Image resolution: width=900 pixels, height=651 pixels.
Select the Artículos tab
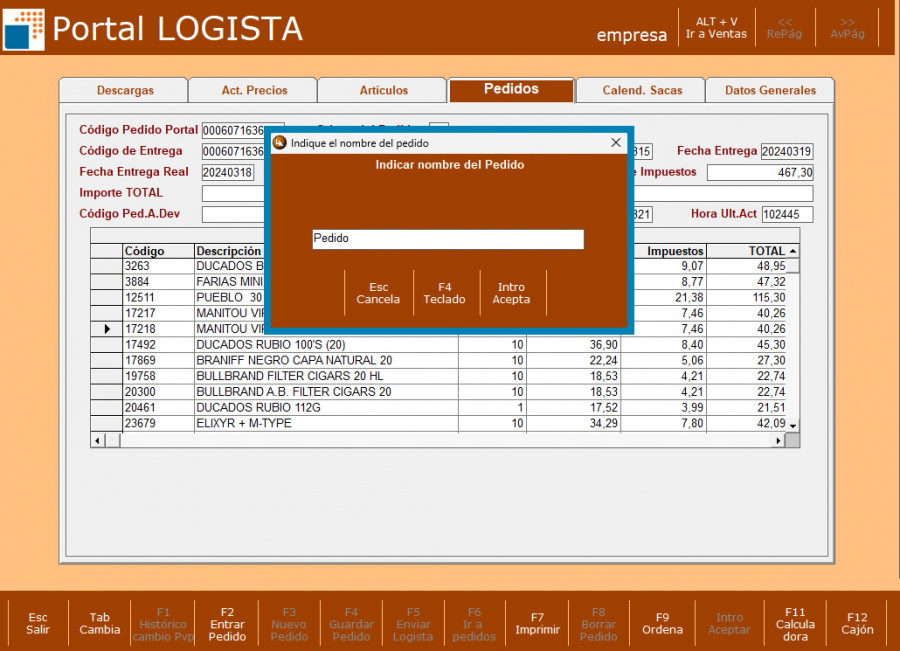[383, 90]
